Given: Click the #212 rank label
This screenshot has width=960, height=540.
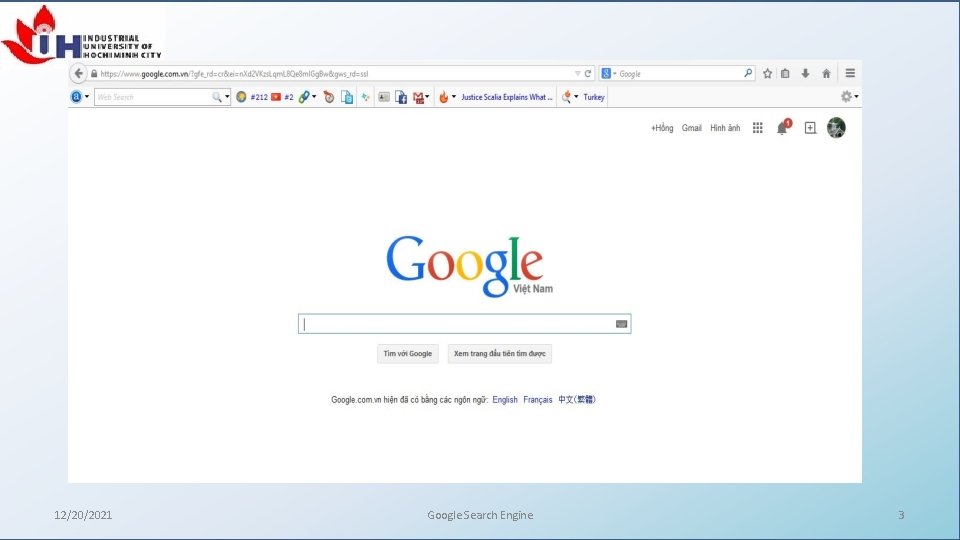Looking at the screenshot, I should [259, 97].
